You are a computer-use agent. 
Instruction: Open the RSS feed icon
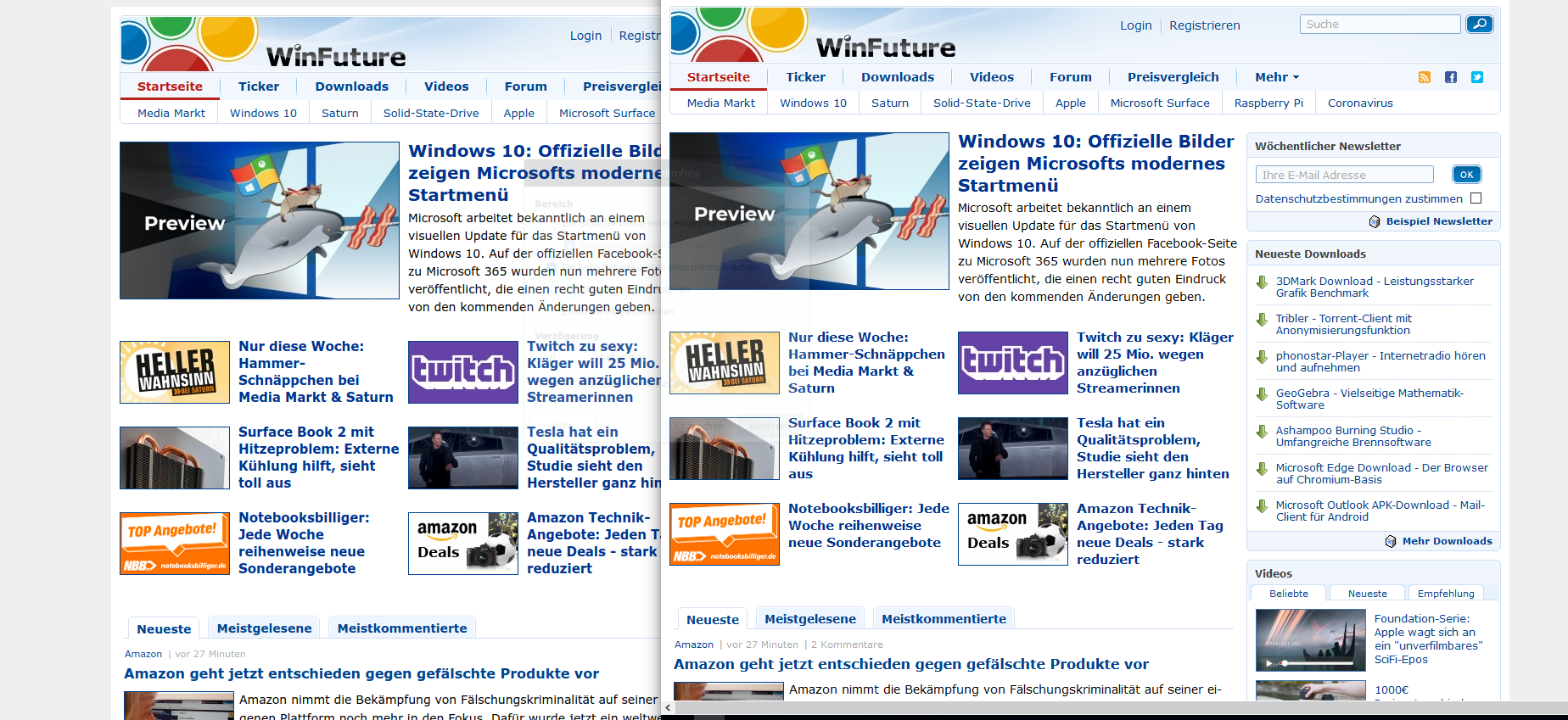1425,77
